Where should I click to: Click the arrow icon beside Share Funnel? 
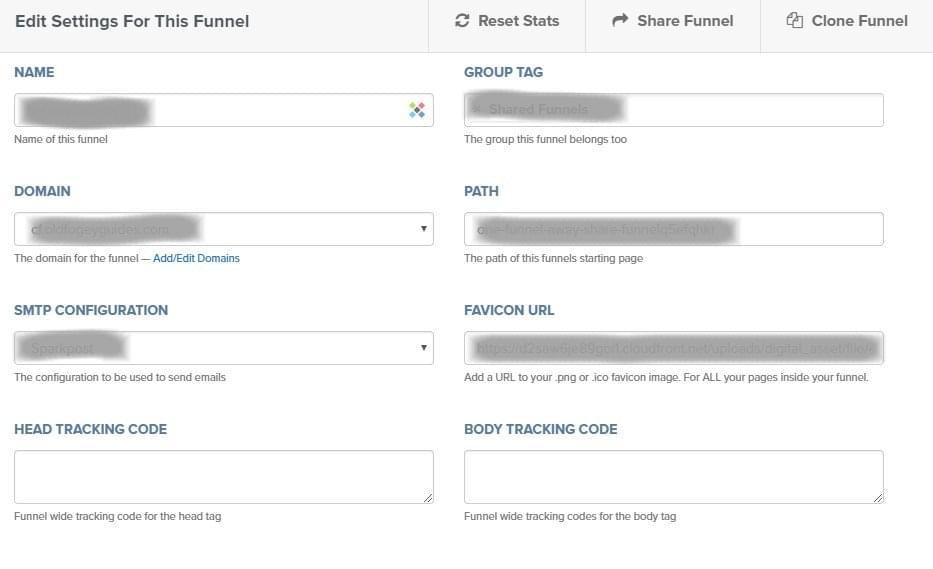[620, 21]
